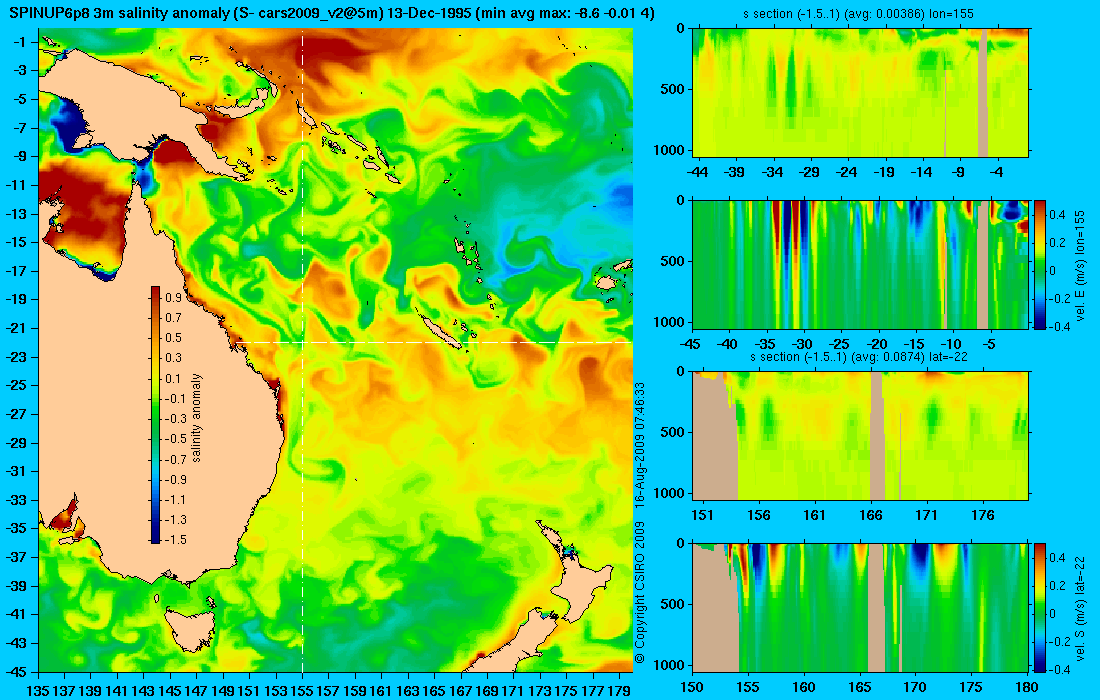Click the vel. S colorbar
Image resolution: width=1100 pixels, height=700 pixels.
(1040, 607)
